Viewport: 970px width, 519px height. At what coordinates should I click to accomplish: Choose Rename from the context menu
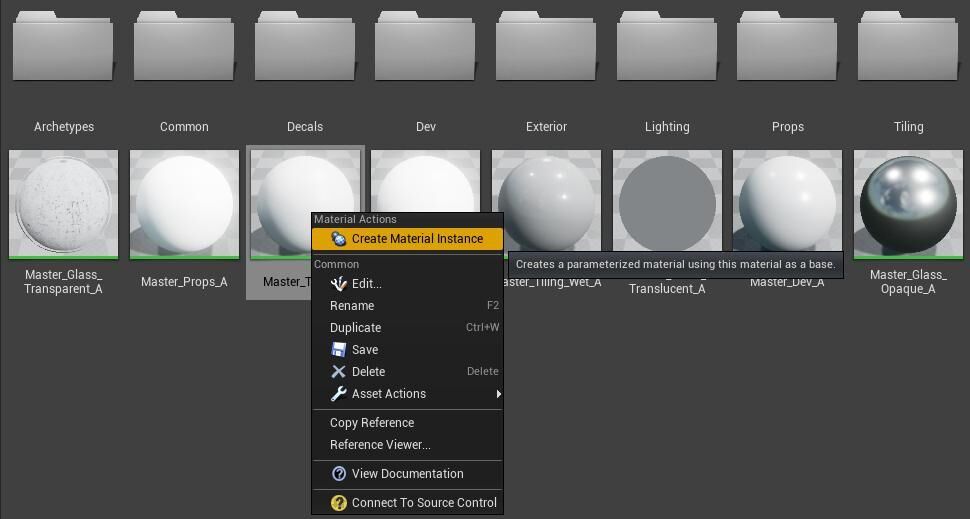point(352,306)
